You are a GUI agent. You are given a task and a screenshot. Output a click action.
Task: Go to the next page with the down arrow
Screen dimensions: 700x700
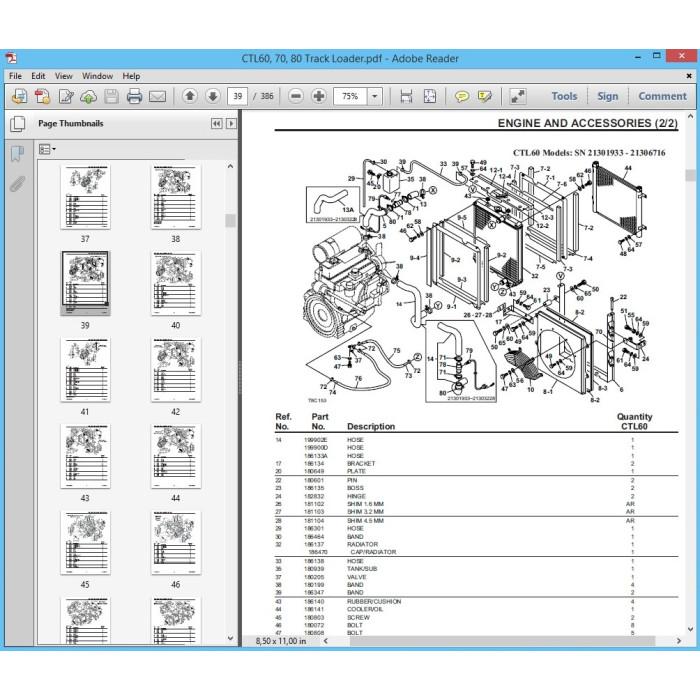pyautogui.click(x=213, y=96)
